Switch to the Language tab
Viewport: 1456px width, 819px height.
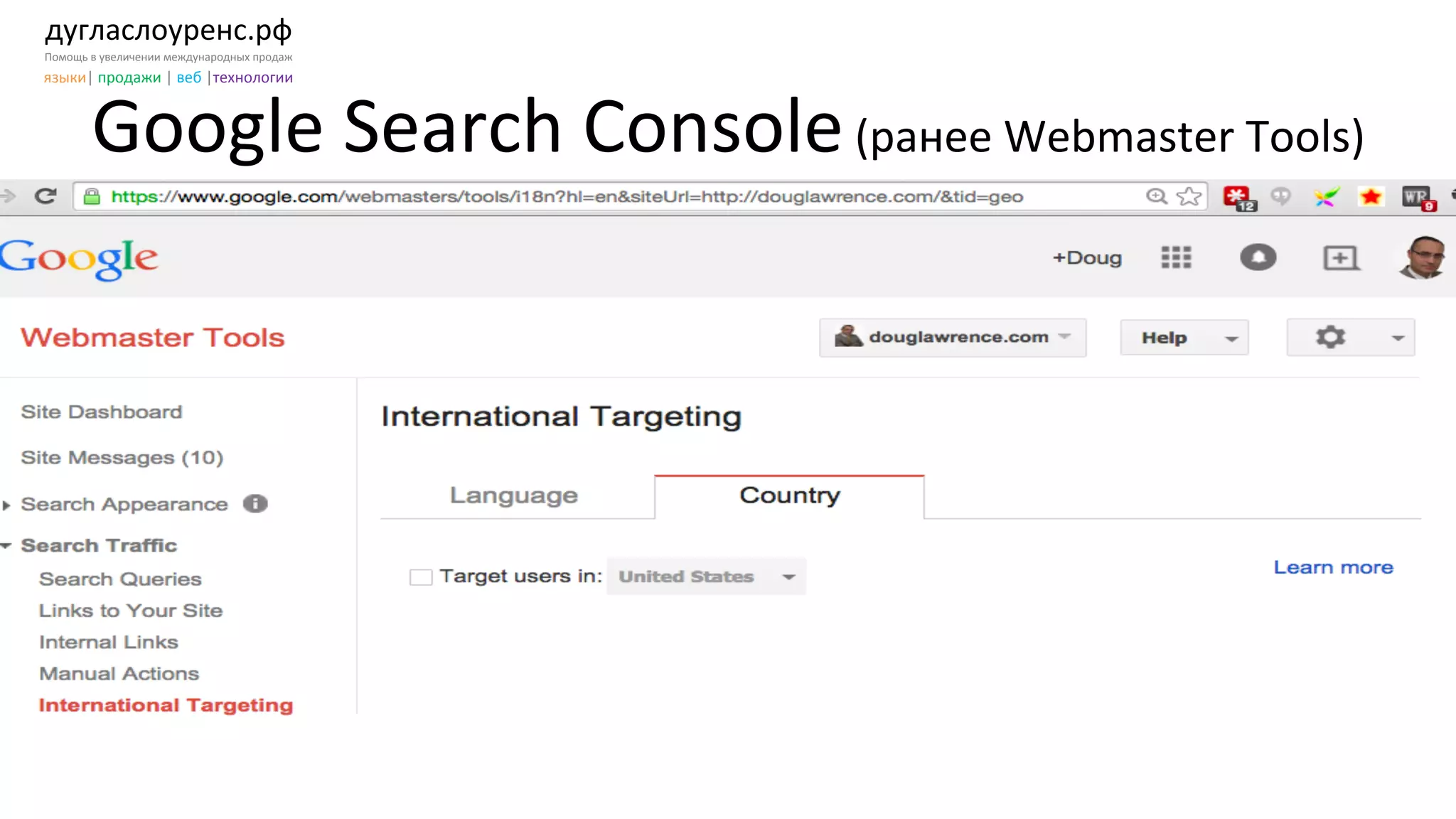[514, 496]
